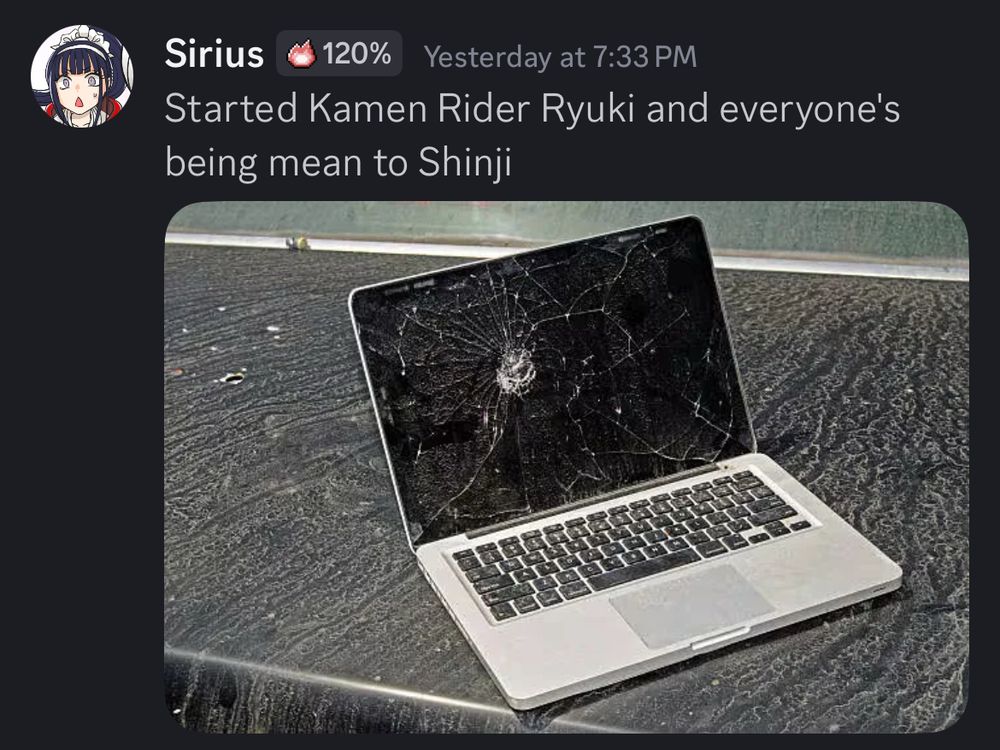Click the timestamp Yesterday at 7:33 PM
Screen dimensions: 1000x750
click(x=560, y=57)
